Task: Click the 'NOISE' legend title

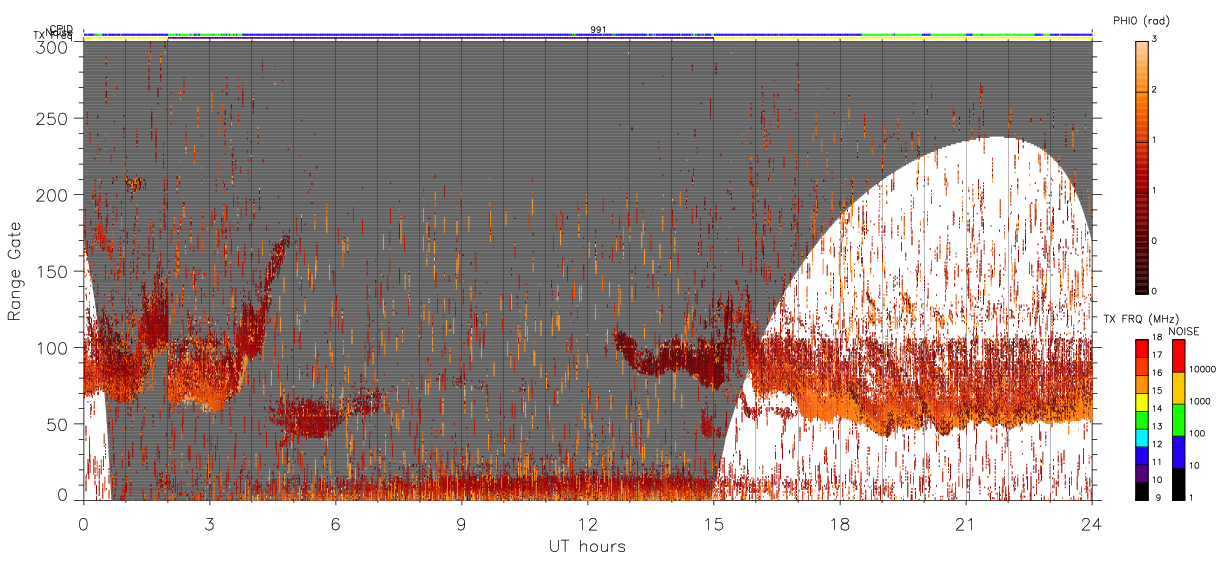Action: [x=1185, y=331]
